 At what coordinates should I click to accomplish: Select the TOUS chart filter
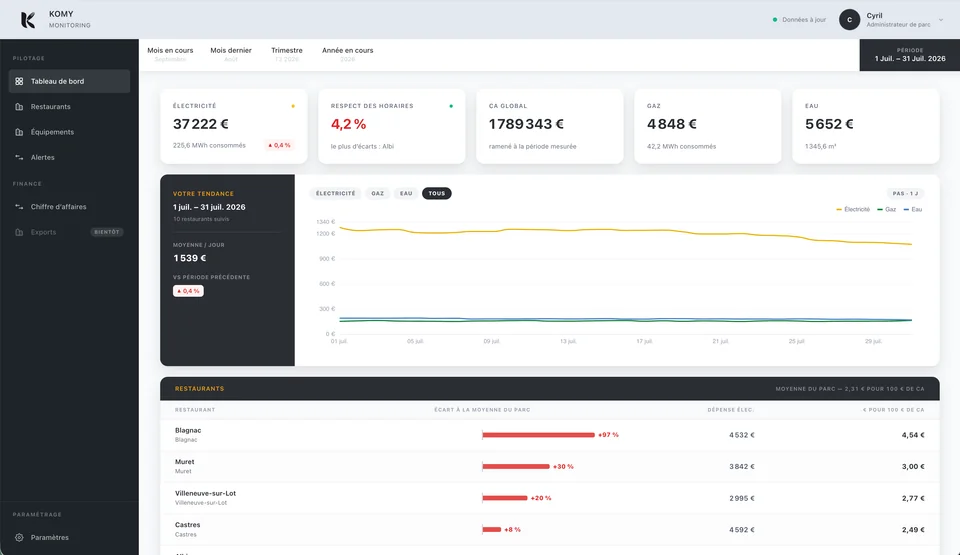pos(437,194)
